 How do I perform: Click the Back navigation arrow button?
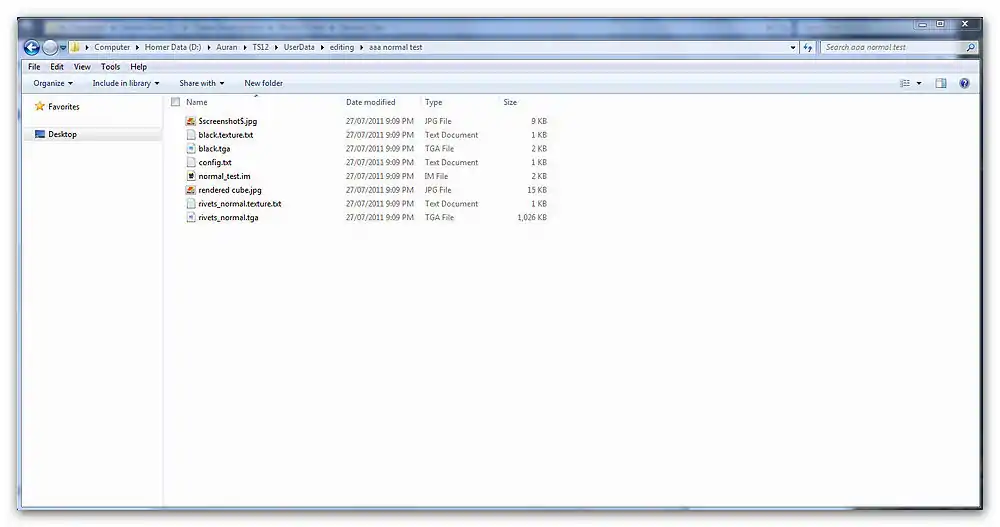[31, 47]
